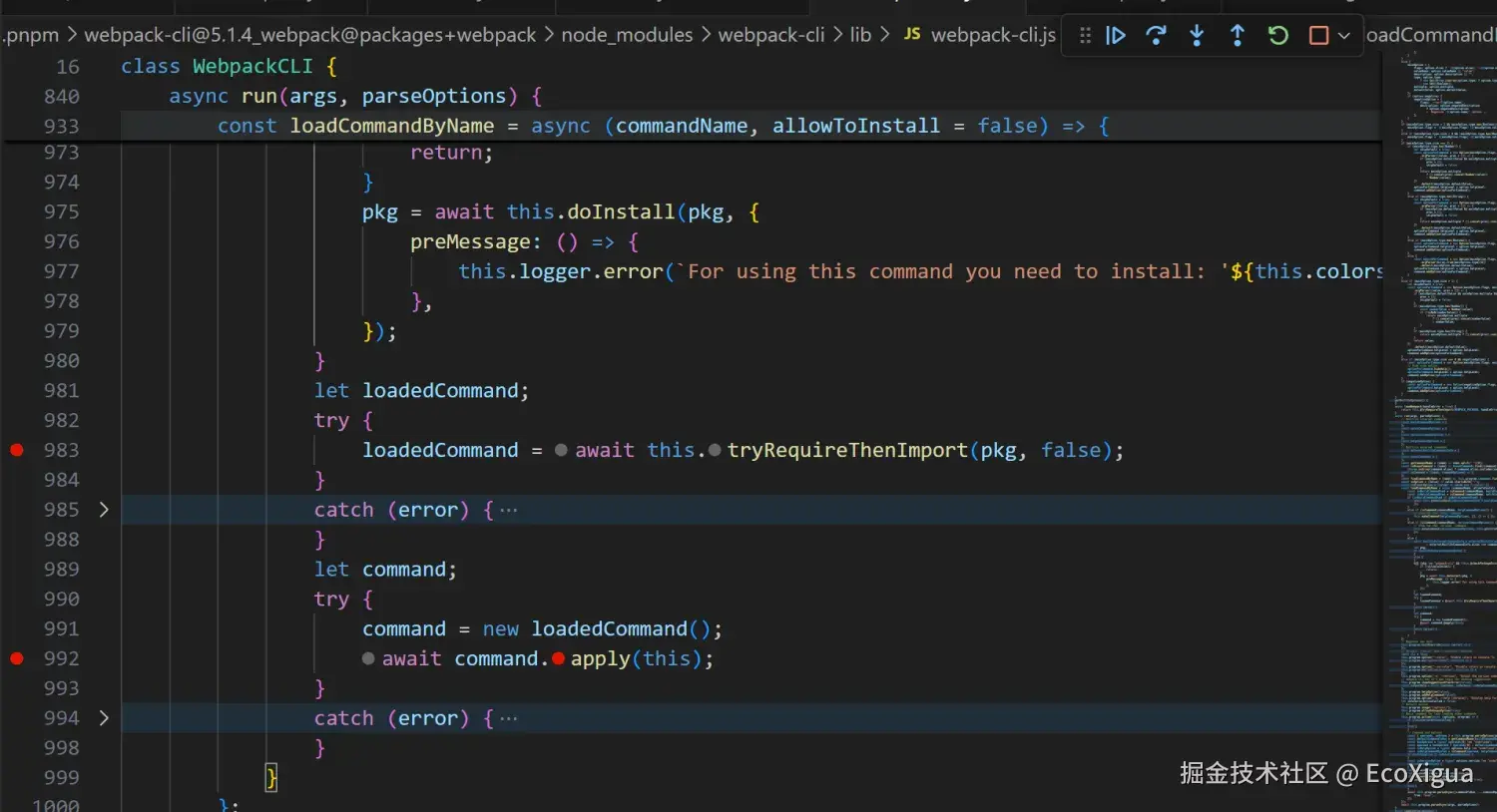This screenshot has width=1497, height=812.
Task: Click the debug Step Over icon
Action: point(1156,36)
